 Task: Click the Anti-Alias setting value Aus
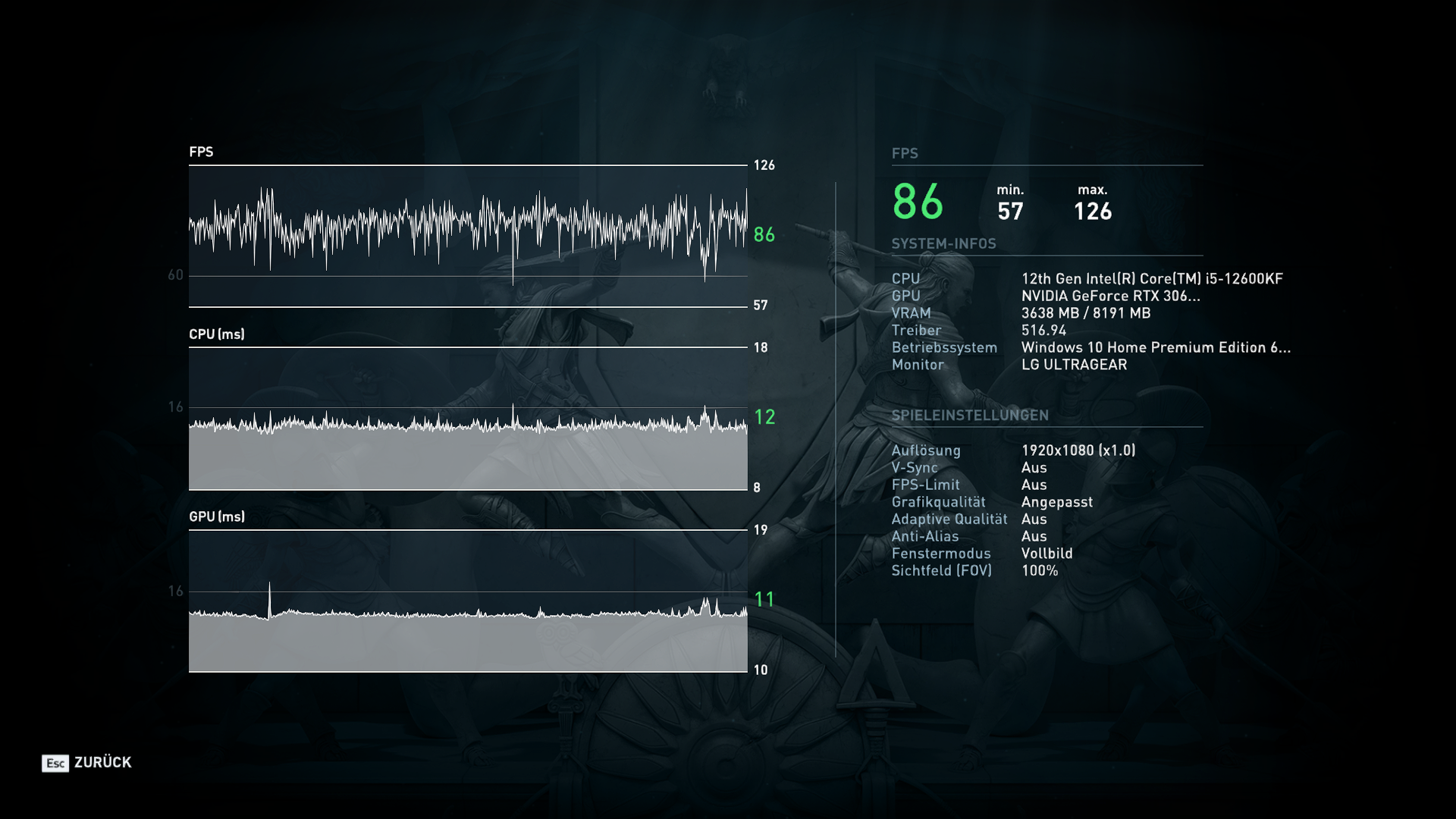pyautogui.click(x=1034, y=536)
